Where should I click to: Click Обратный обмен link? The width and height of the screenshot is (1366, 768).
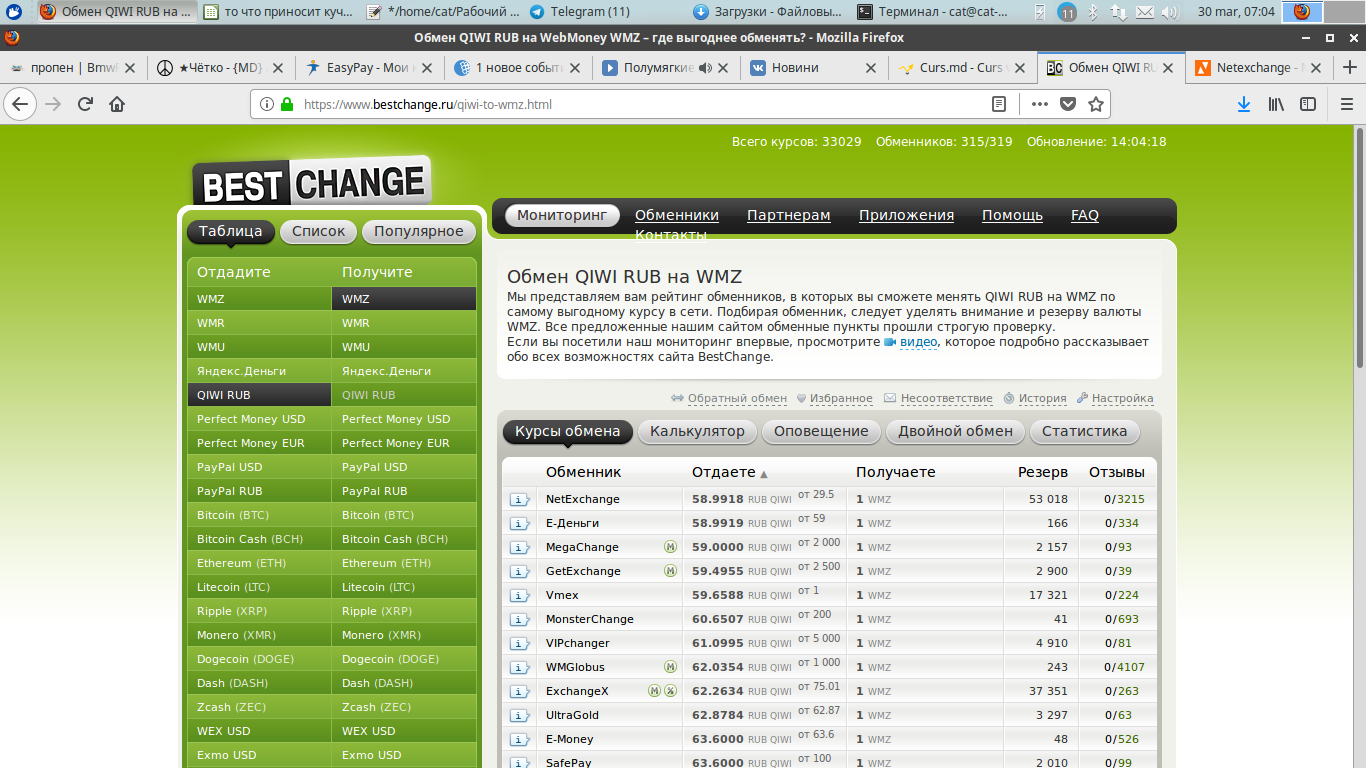[x=737, y=398]
